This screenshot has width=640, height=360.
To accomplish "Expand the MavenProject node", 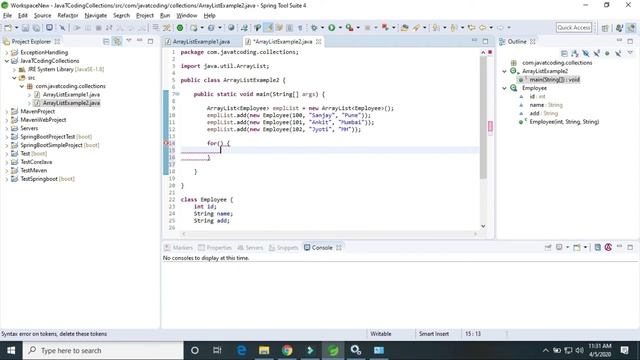I will (6, 111).
